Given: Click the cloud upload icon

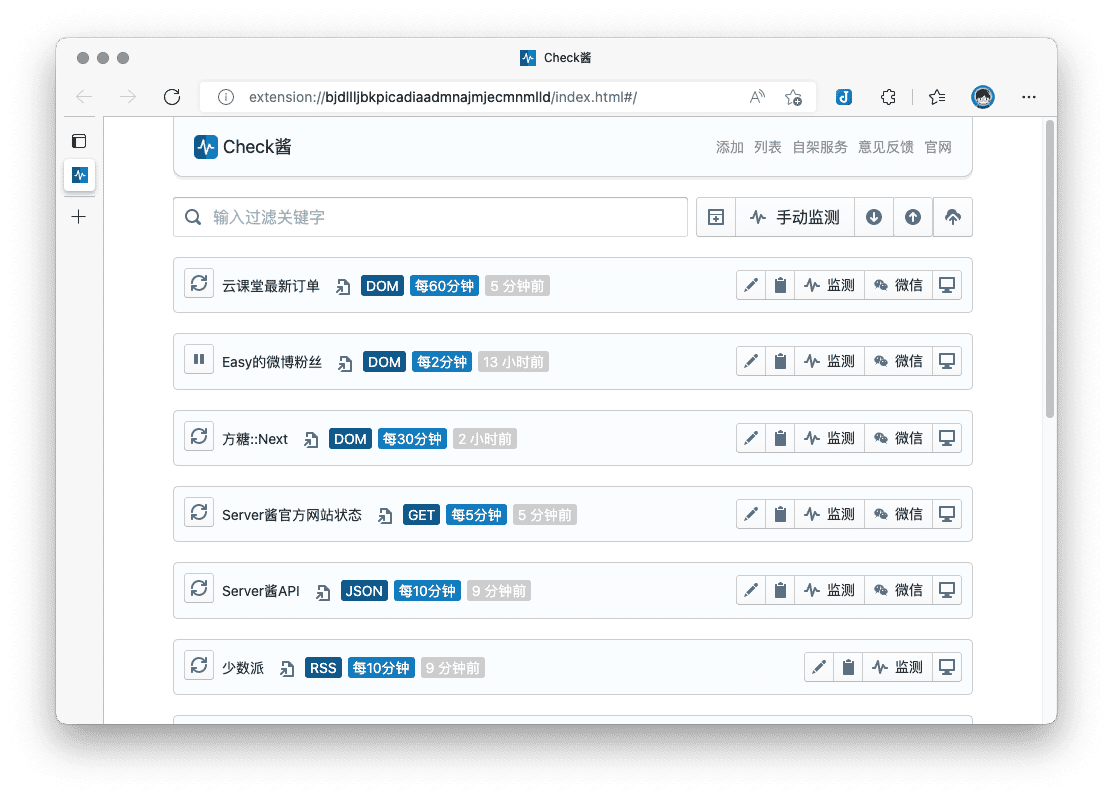Looking at the screenshot, I should (953, 217).
